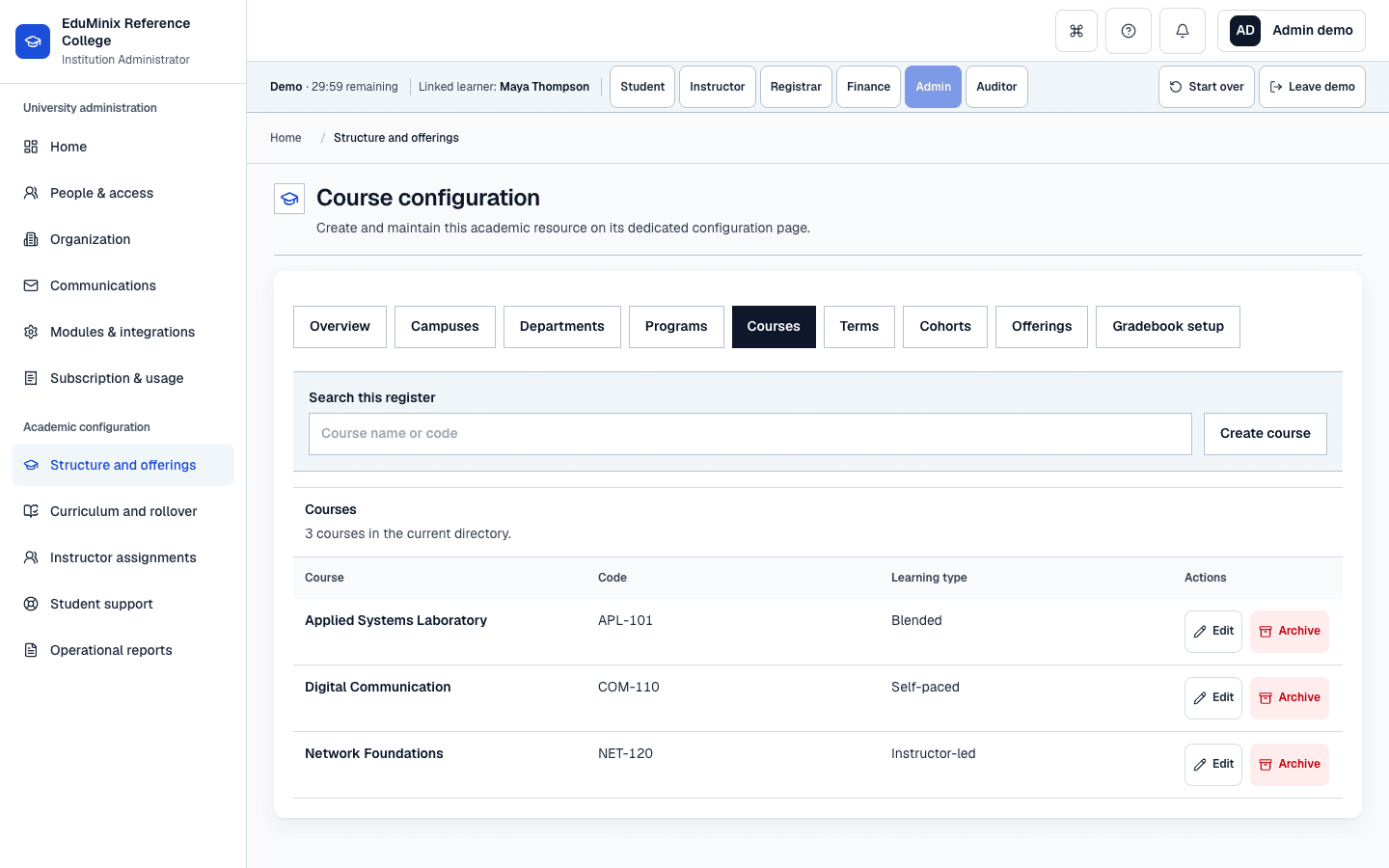Open the Admin demo account menu
This screenshot has height=868, width=1389.
coord(1292,31)
